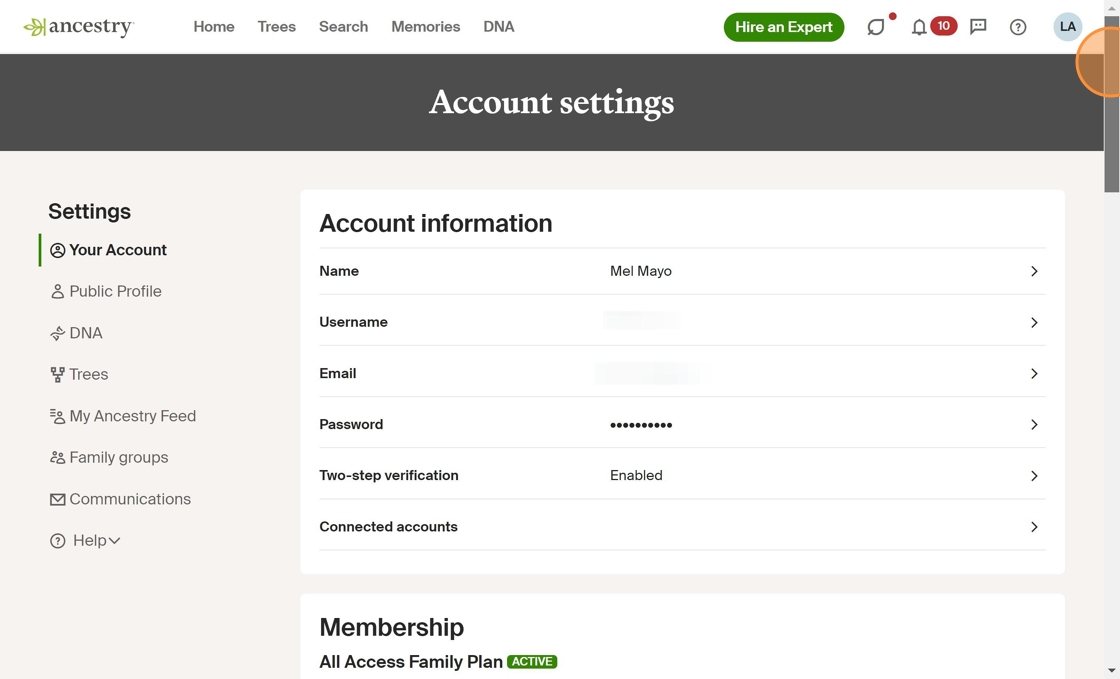Open the Name row chevron arrow

click(1034, 271)
